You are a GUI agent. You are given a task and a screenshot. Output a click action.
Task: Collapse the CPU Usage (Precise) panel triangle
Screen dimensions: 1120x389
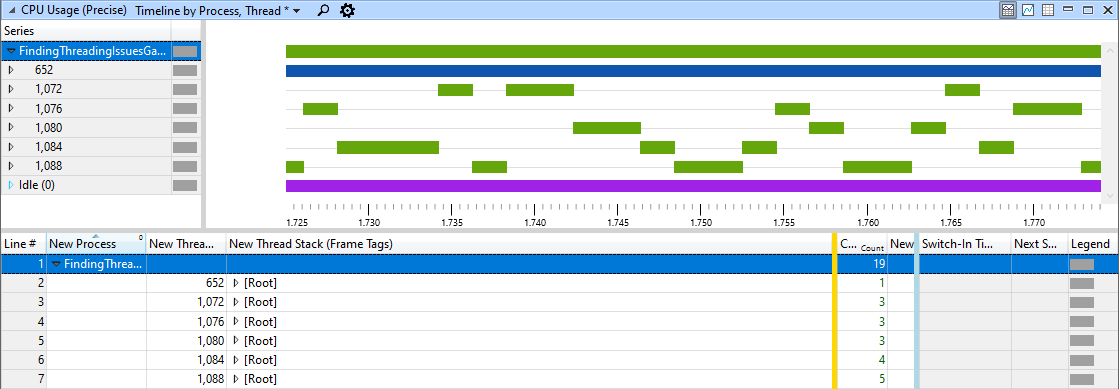coord(11,11)
